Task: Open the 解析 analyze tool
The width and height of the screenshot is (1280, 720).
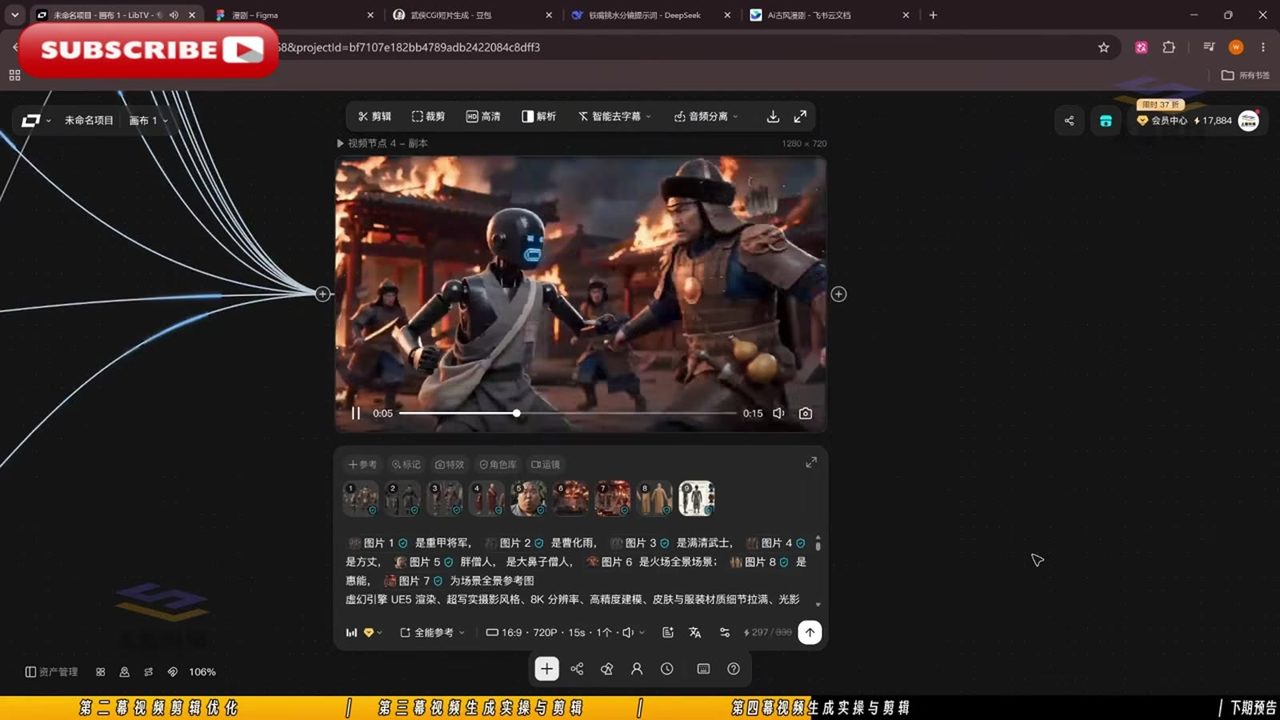Action: point(539,116)
